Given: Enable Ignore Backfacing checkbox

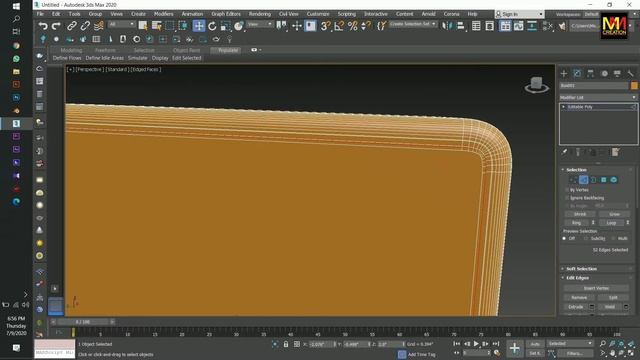Looking at the screenshot, I should 567,198.
